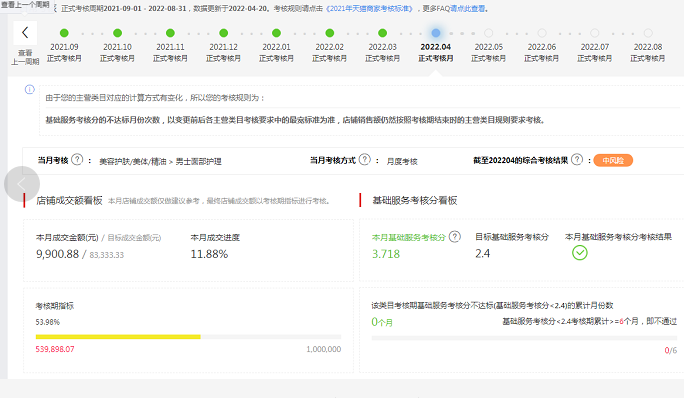This screenshot has width=684, height=398.
Task: Click the 1,000,000 target figure
Action: 324,349
